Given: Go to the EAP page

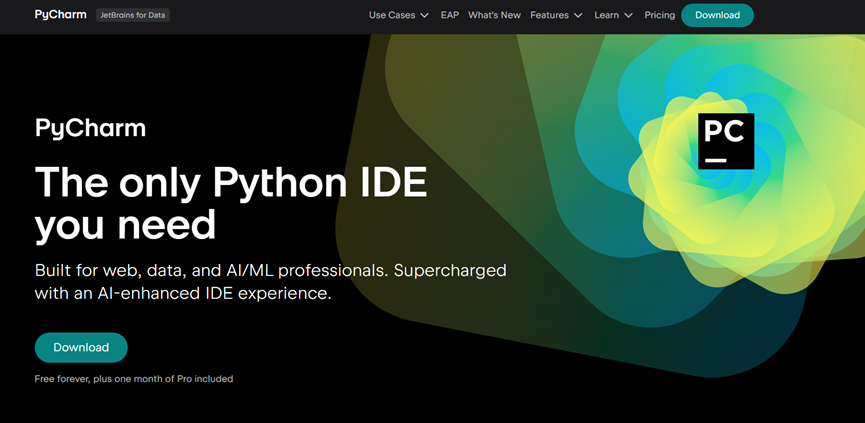Looking at the screenshot, I should click(x=450, y=15).
